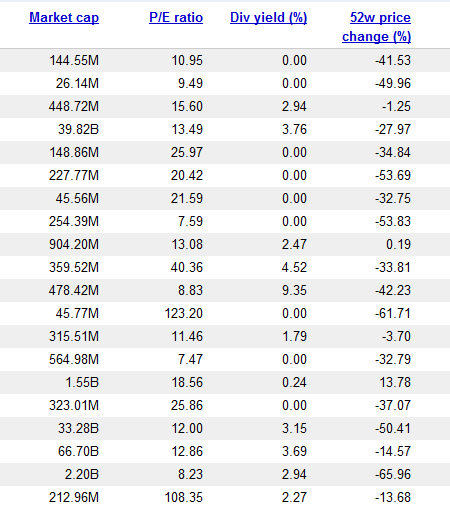Sort table by Market cap column
This screenshot has height=509, width=450.
(x=64, y=17)
